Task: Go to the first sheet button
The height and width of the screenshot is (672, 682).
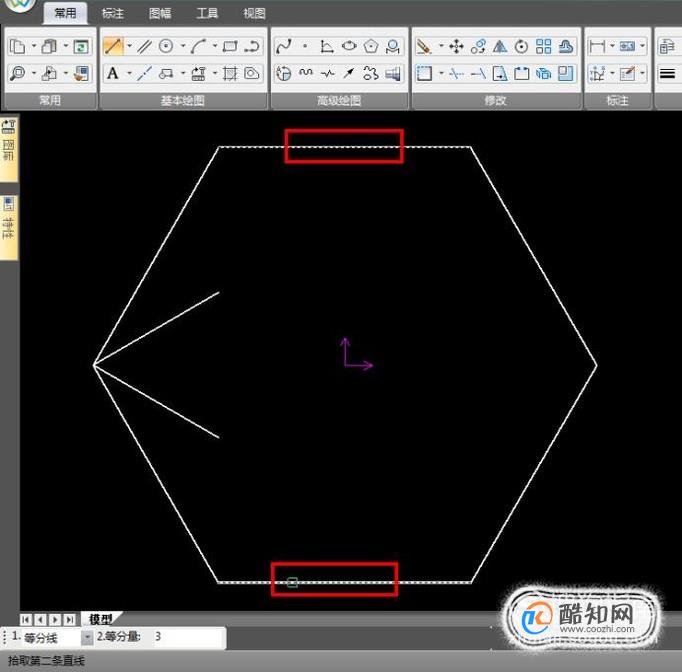Action: click(x=26, y=619)
